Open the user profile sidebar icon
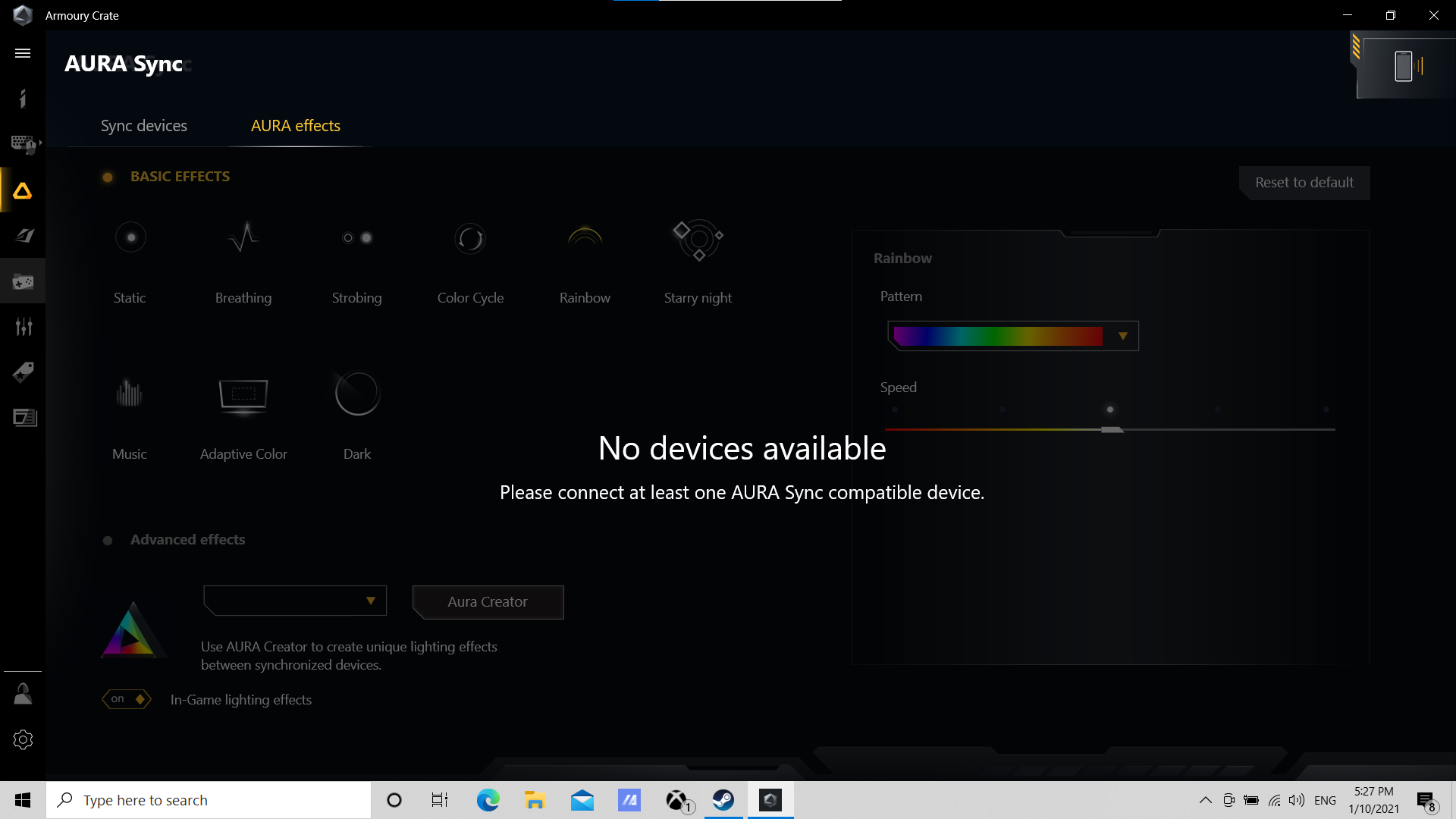The image size is (1456, 819). coord(23,694)
